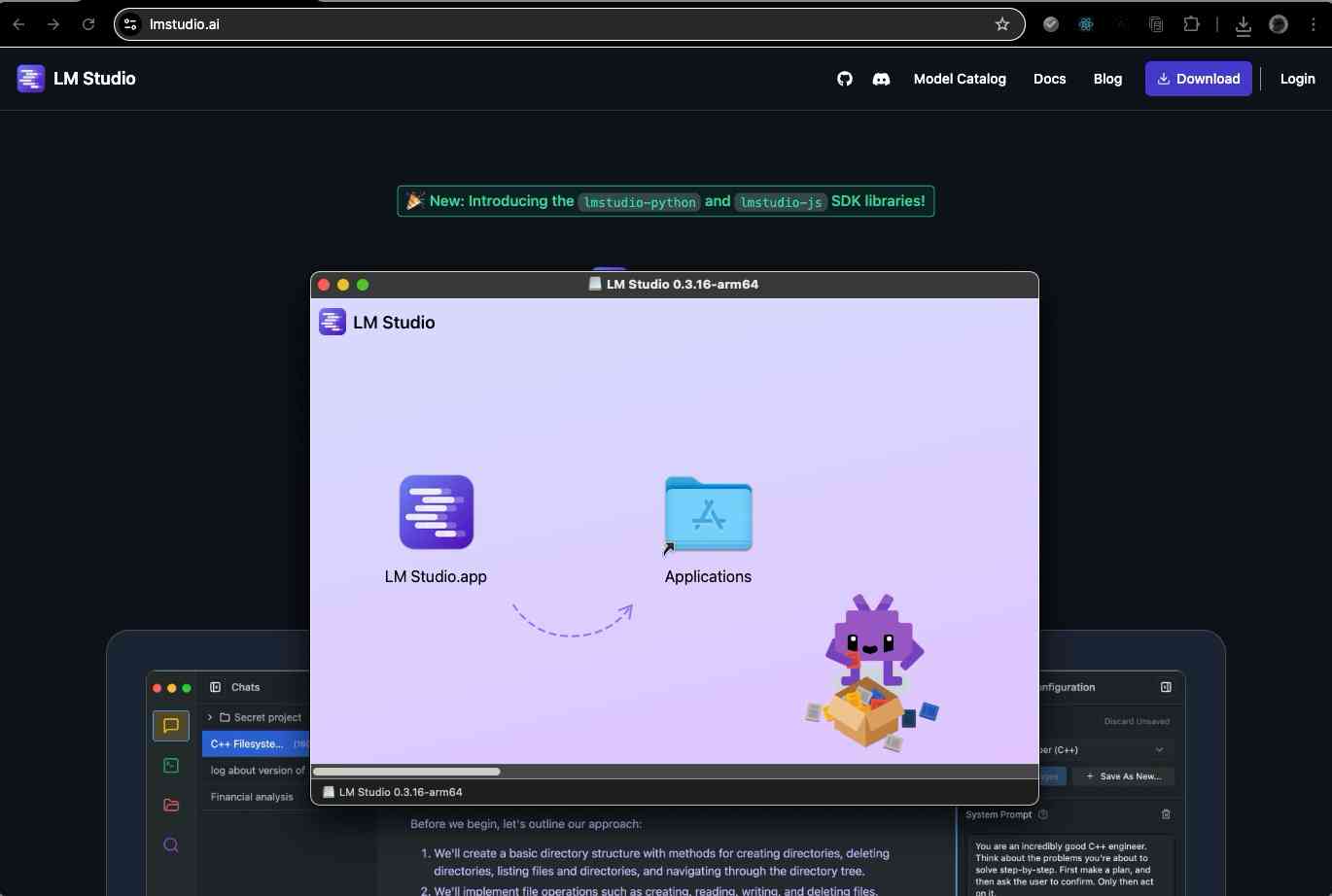Click the site information icon in address bar

pos(131,24)
